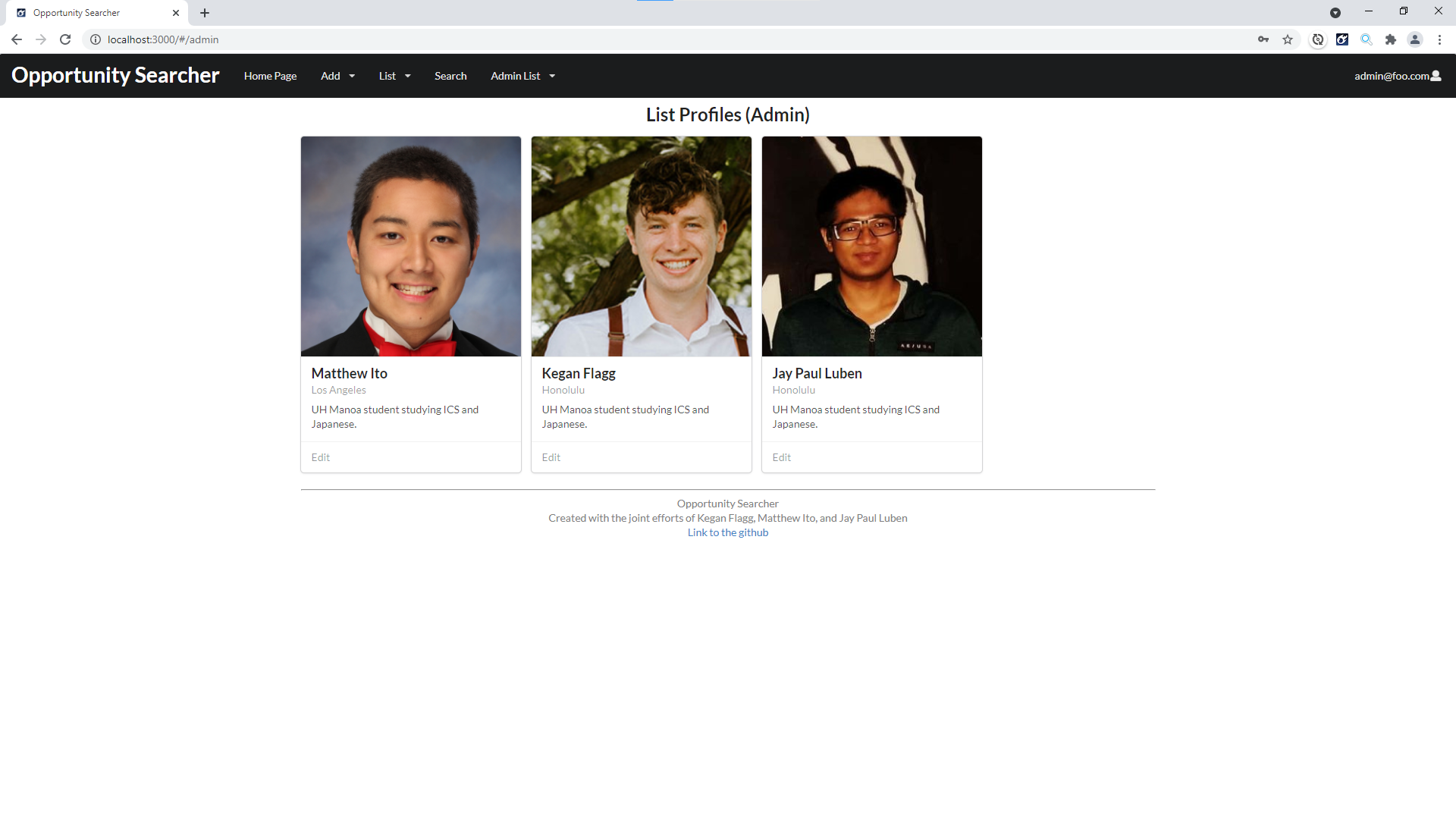Click the Los Angeles location text

339,390
